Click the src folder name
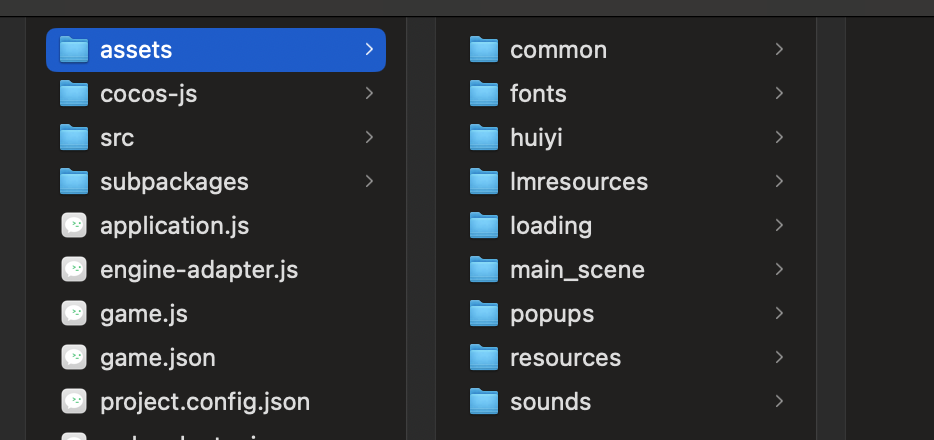934x440 pixels. (117, 137)
